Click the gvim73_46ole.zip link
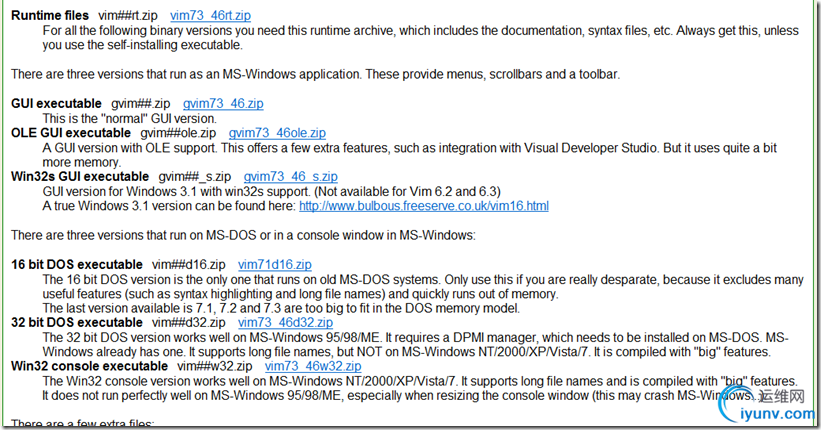 277,133
